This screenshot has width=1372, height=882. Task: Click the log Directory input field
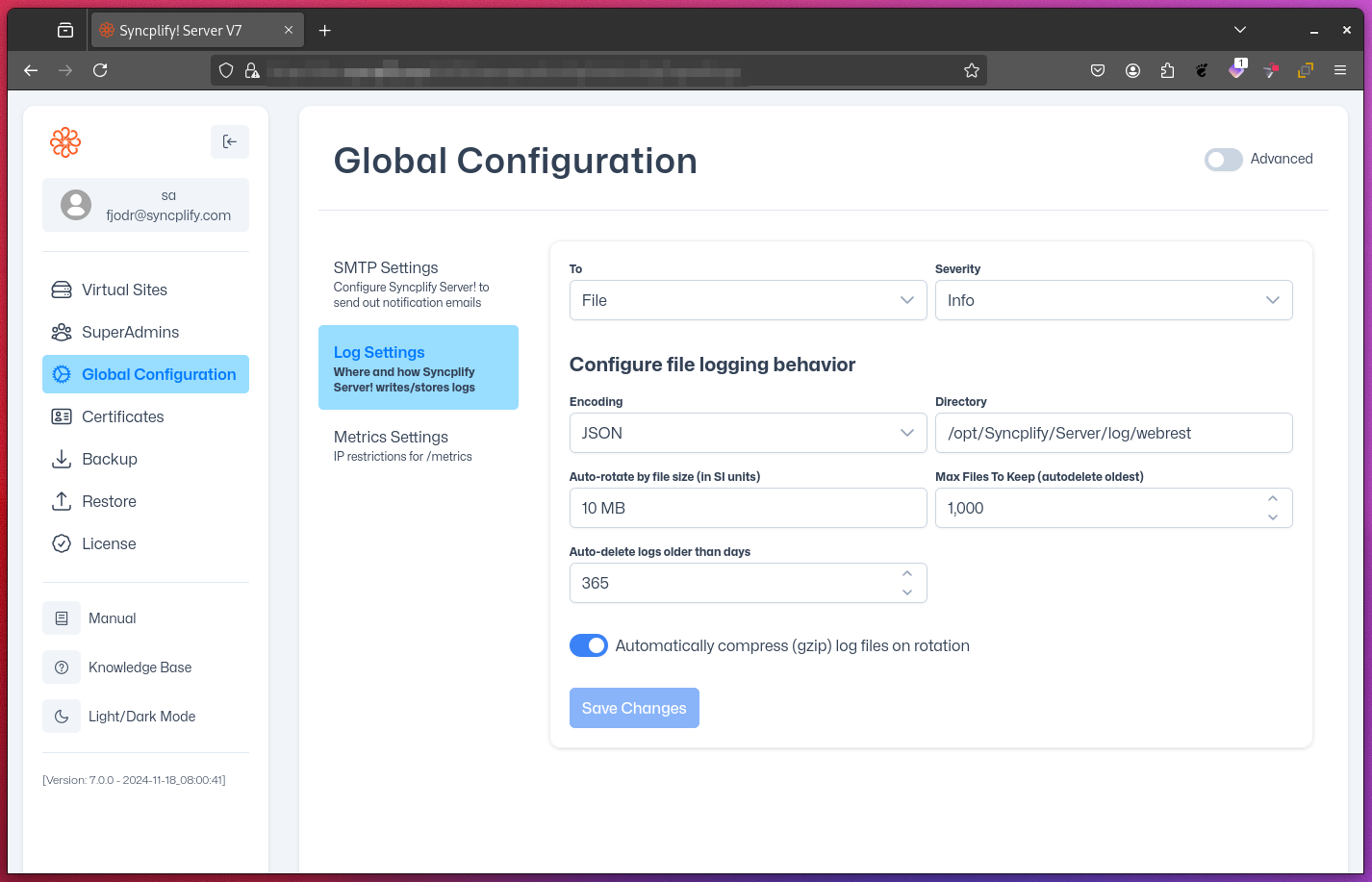coord(1114,433)
